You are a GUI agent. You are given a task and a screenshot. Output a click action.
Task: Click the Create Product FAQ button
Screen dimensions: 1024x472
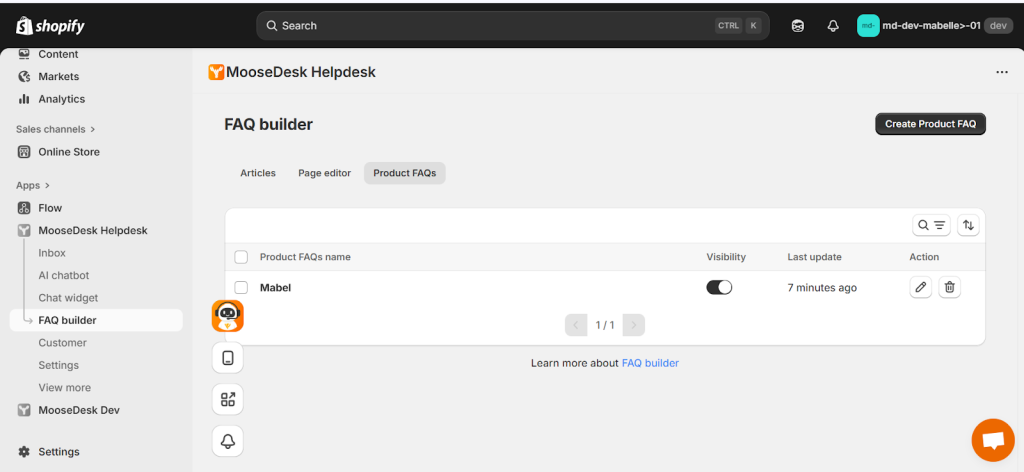pos(930,124)
